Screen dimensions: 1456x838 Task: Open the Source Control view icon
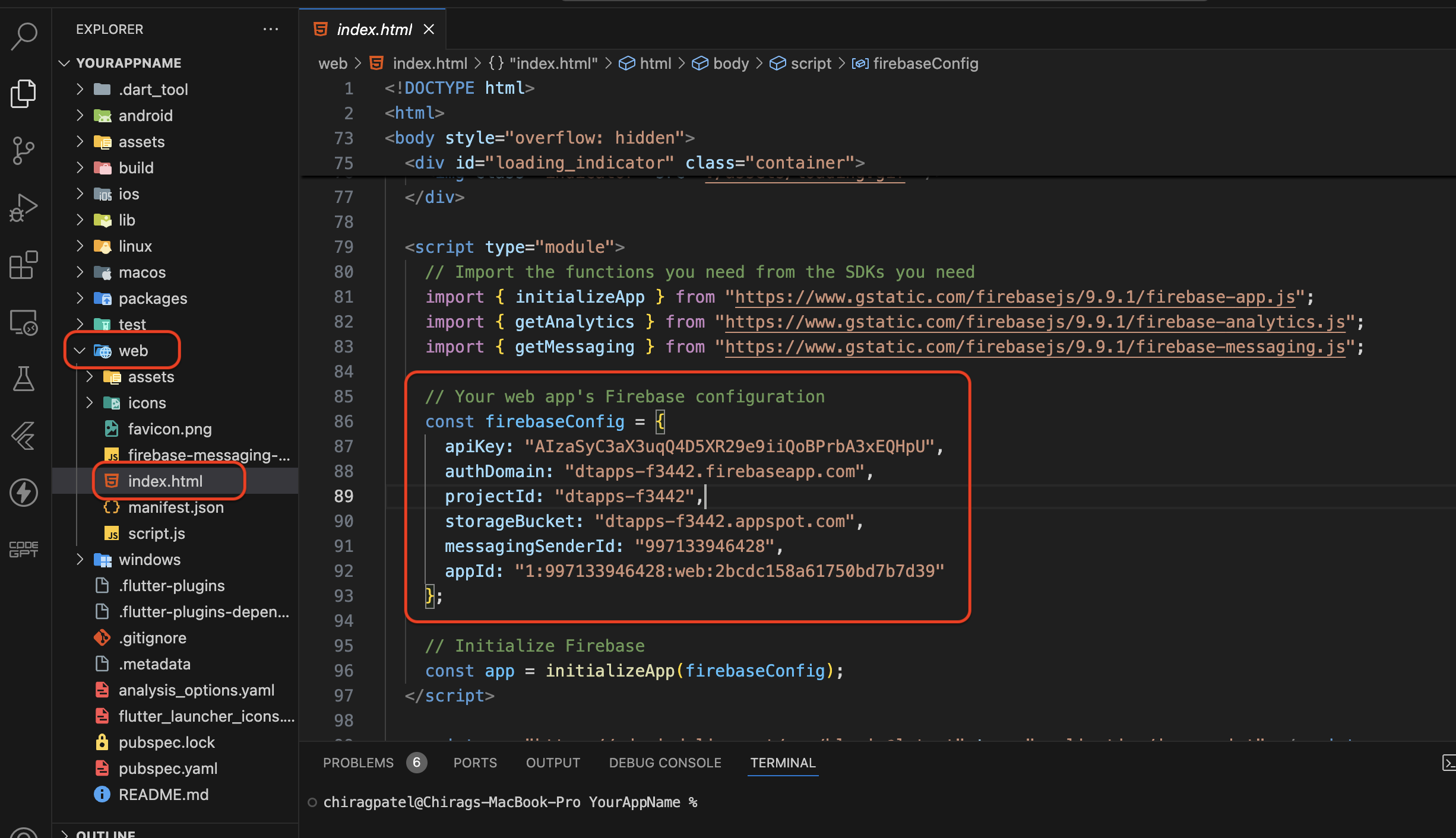(24, 151)
